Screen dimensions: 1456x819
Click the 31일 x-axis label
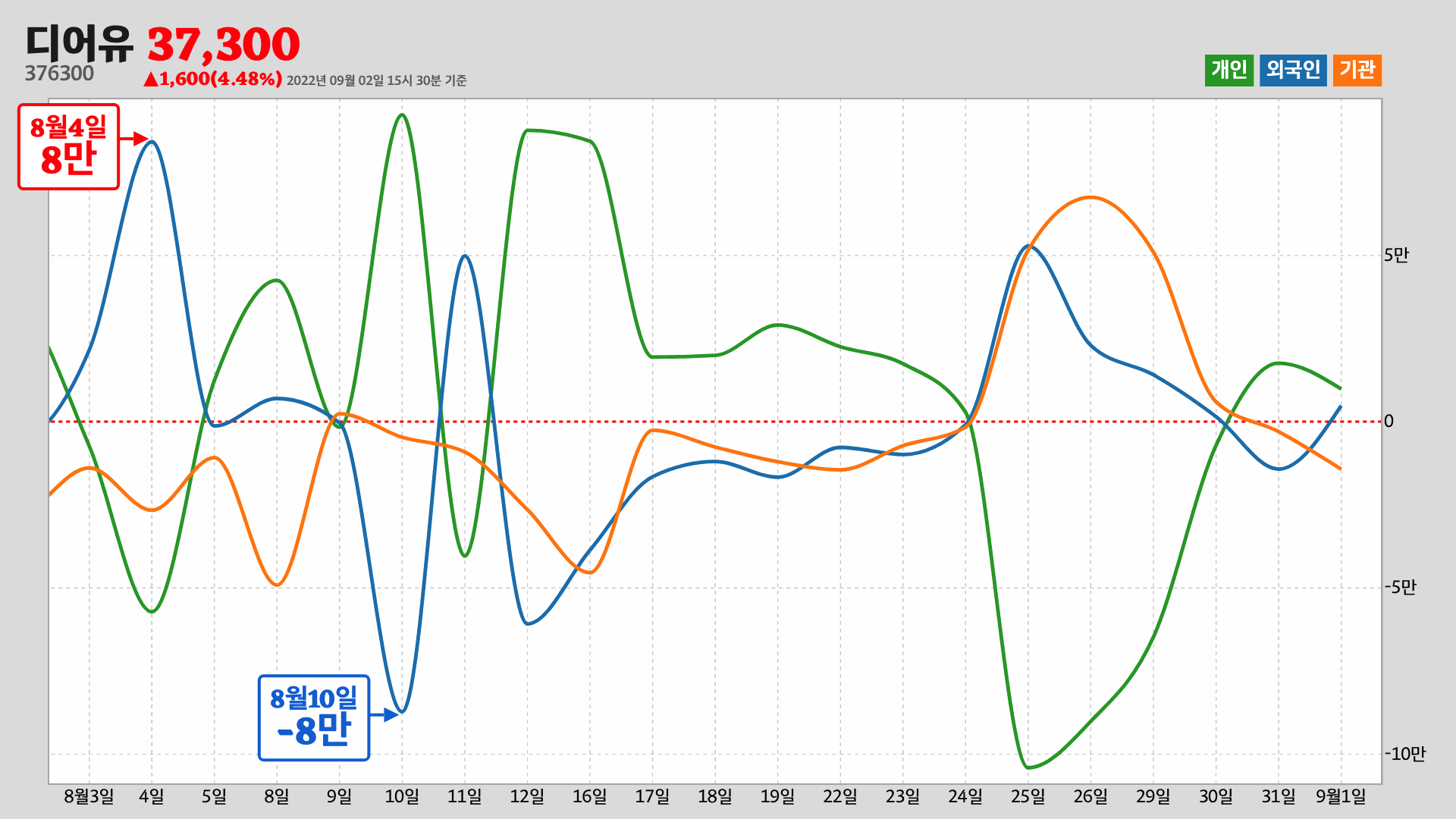coord(1279,796)
